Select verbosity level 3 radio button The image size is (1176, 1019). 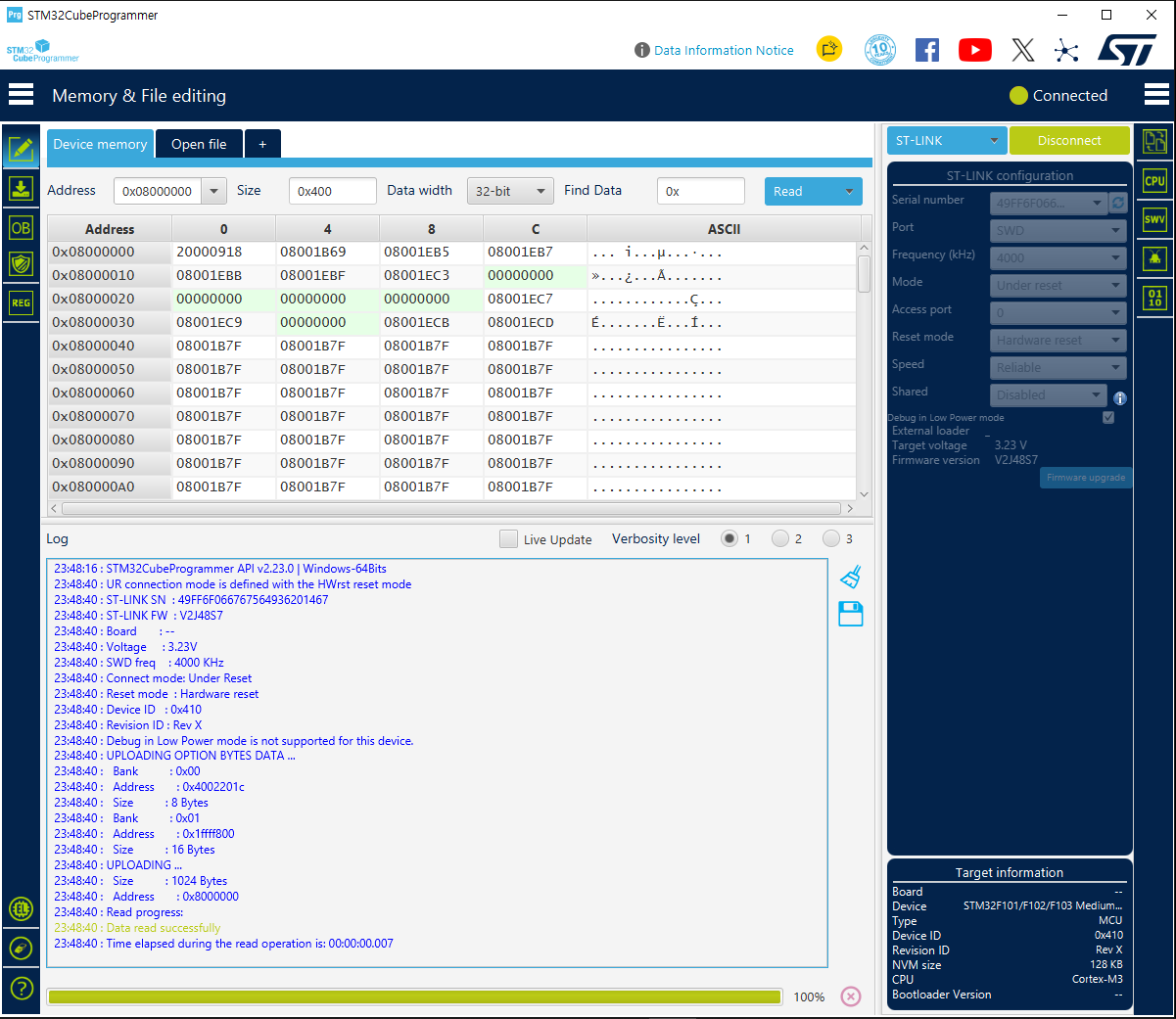(831, 538)
